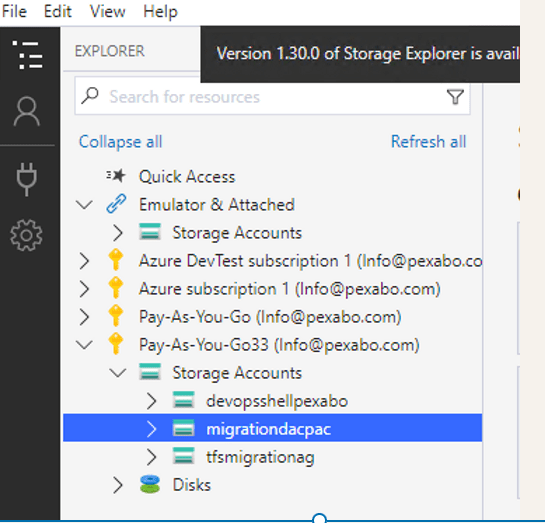Open the Help menu
Image resolution: width=545 pixels, height=523 pixels.
click(160, 11)
